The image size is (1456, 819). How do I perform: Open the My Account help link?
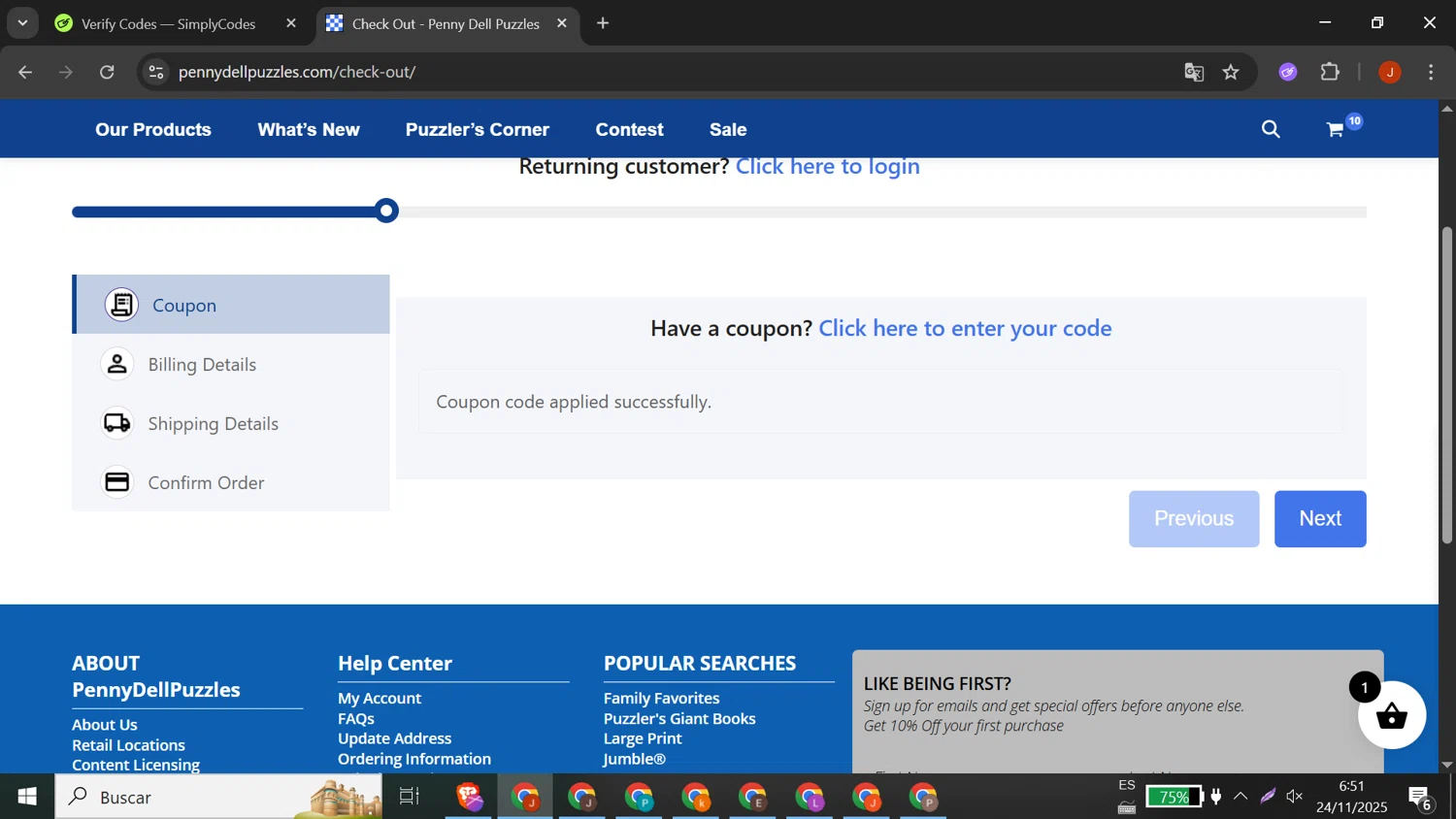[x=380, y=698]
